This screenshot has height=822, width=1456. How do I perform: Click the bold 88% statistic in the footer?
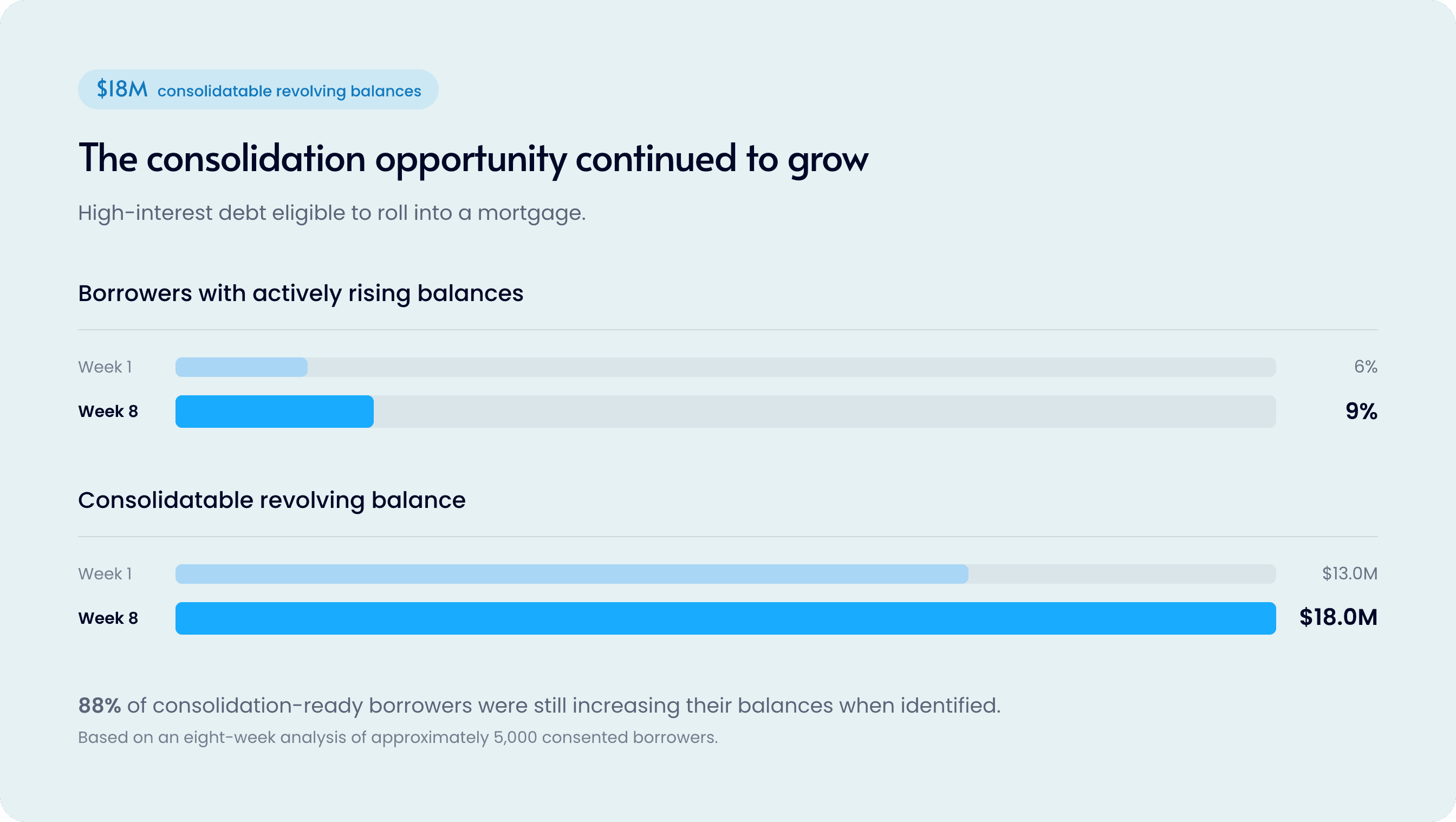pos(100,706)
